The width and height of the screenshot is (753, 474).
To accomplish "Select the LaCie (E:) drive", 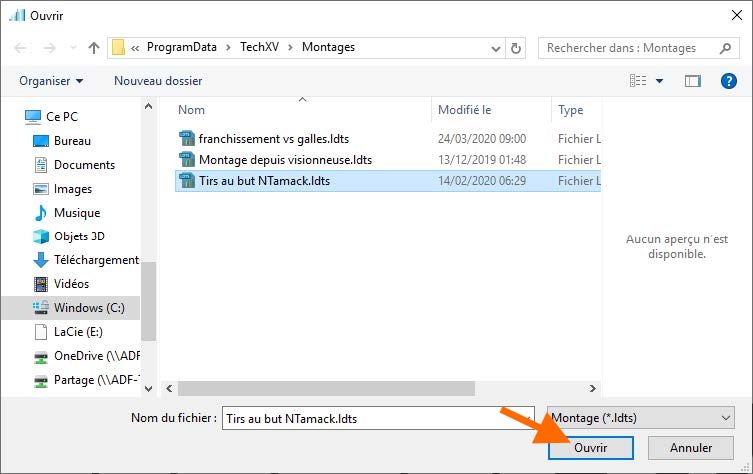I will pos(78,332).
